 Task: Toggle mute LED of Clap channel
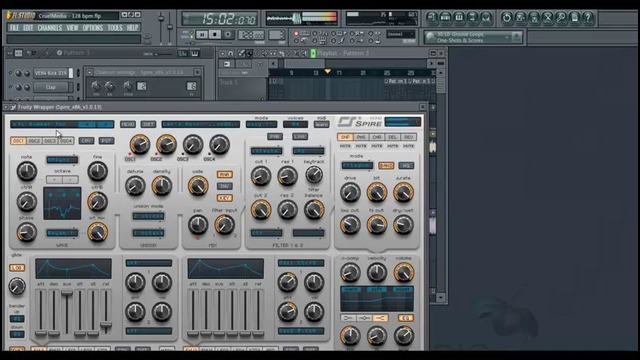(11, 87)
